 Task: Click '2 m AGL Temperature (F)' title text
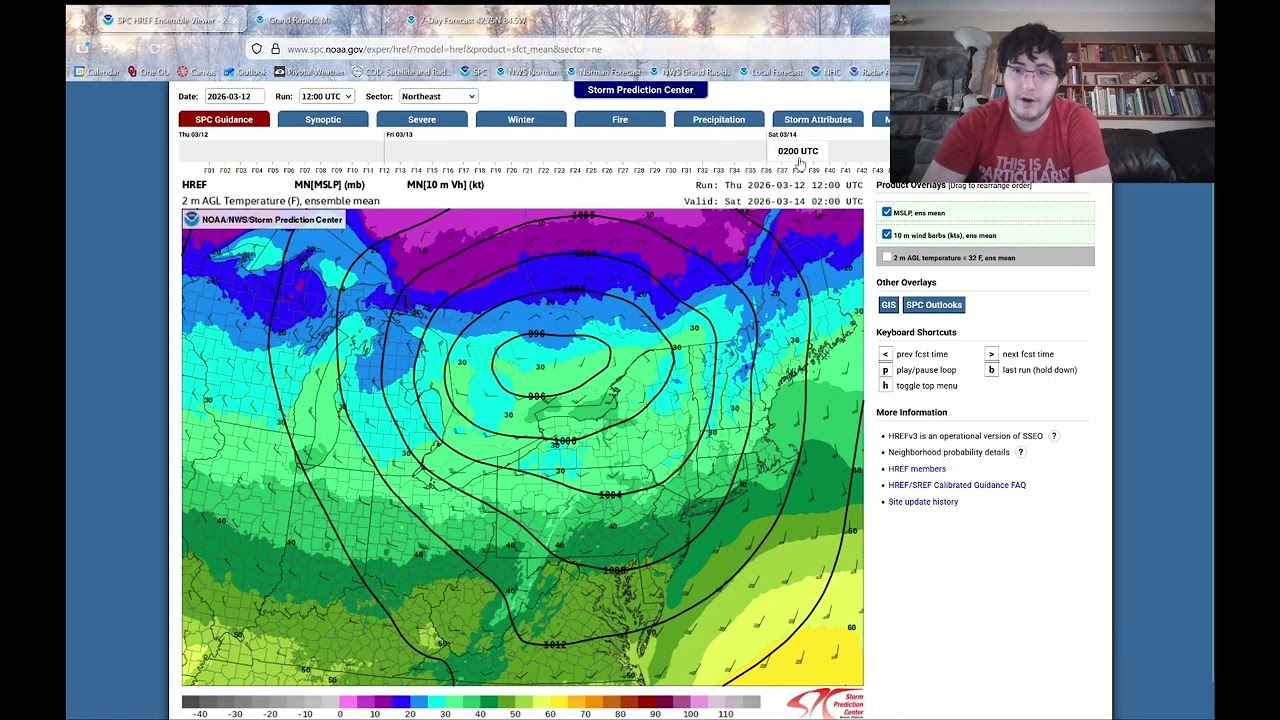(281, 201)
